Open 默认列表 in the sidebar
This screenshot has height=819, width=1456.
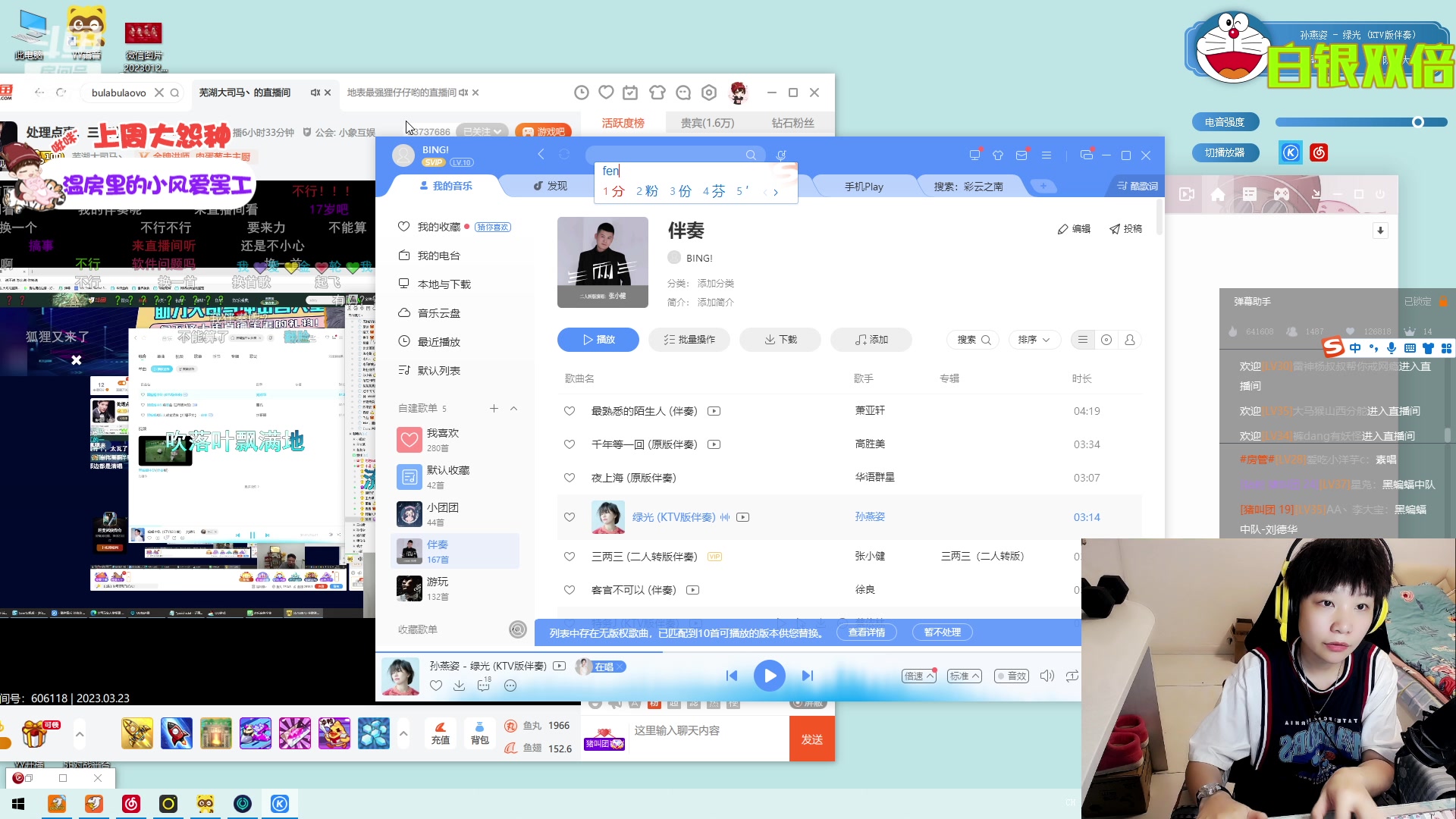439,371
